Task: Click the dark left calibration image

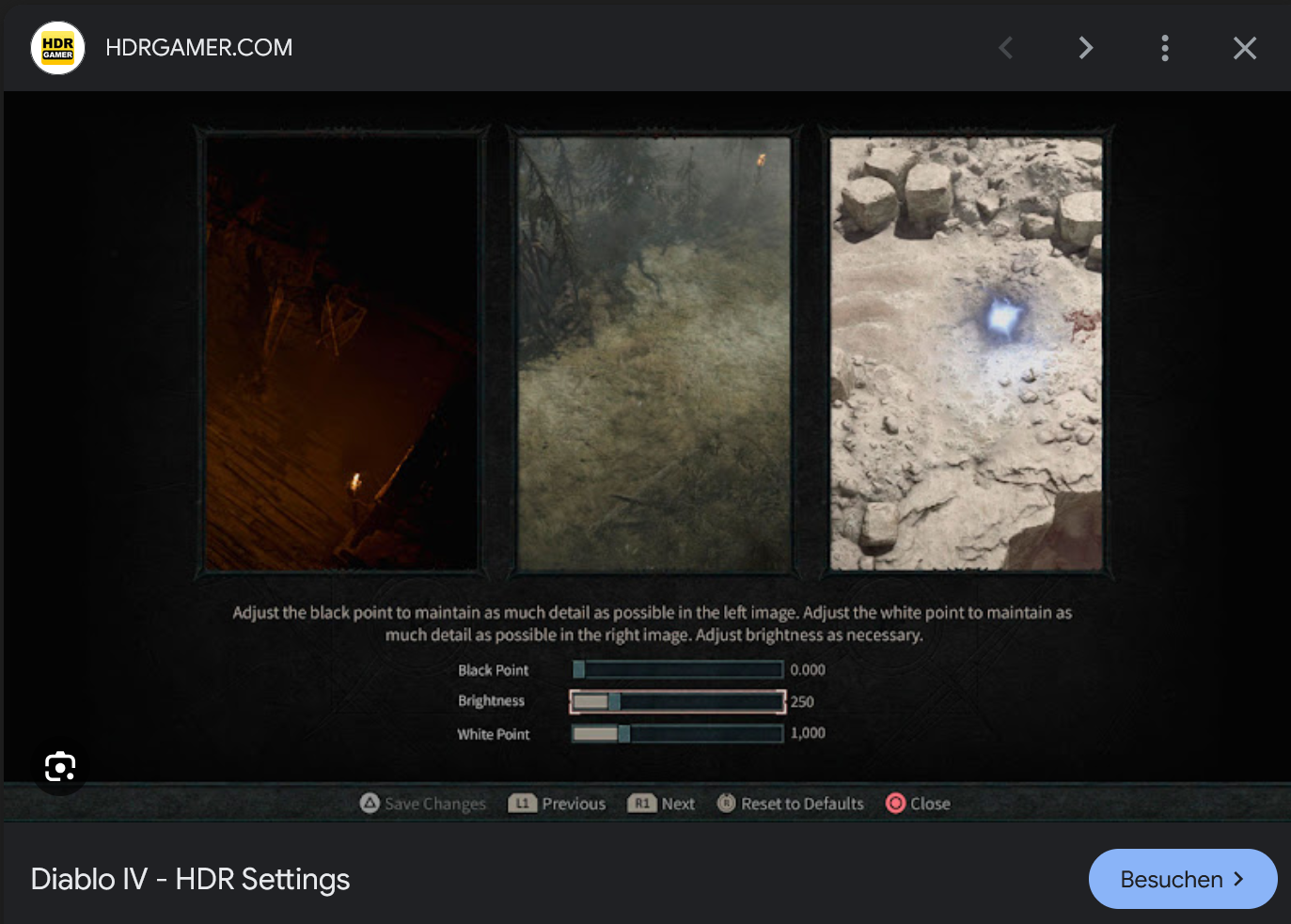Action: click(x=341, y=353)
